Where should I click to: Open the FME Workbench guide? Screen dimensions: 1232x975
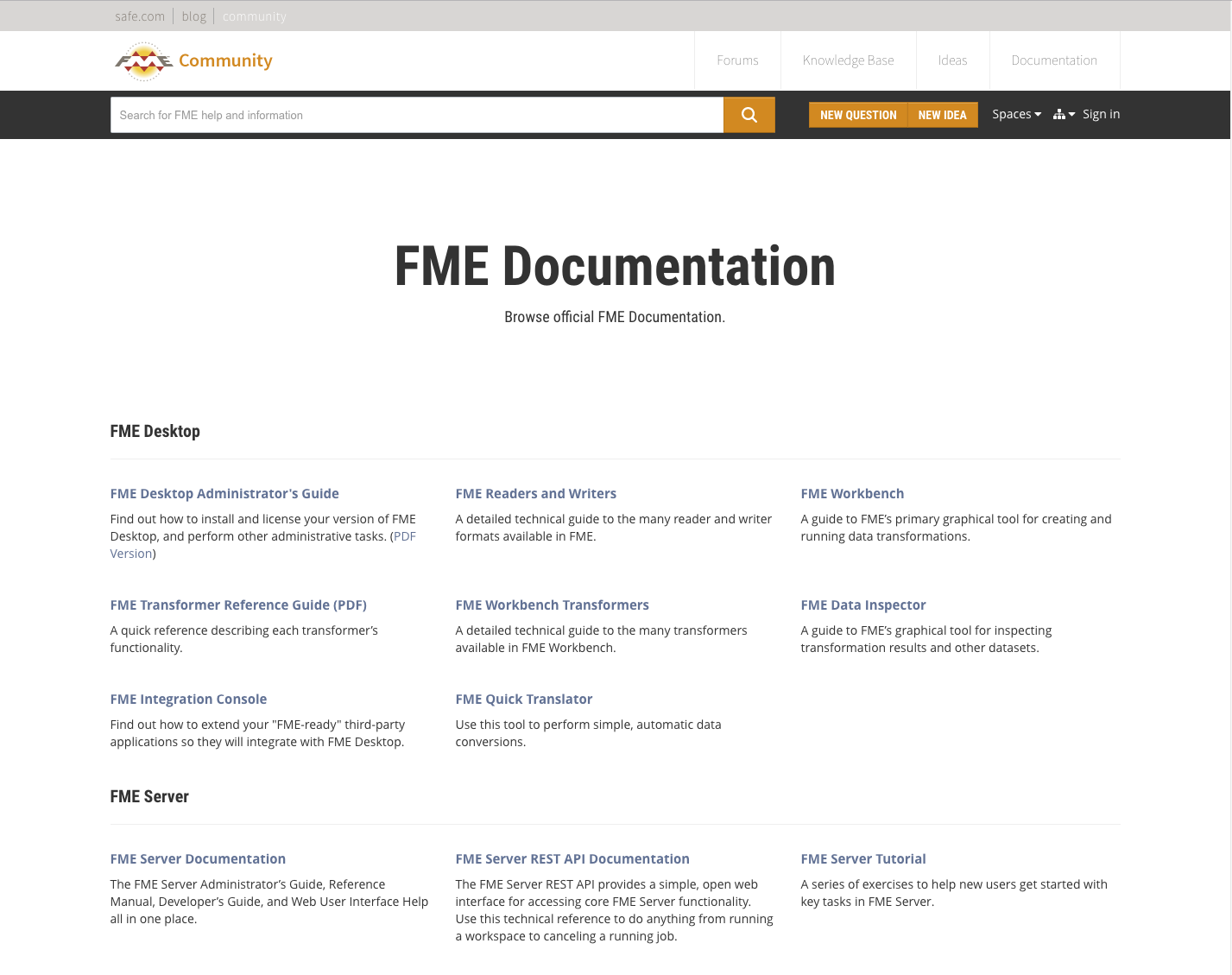point(852,493)
